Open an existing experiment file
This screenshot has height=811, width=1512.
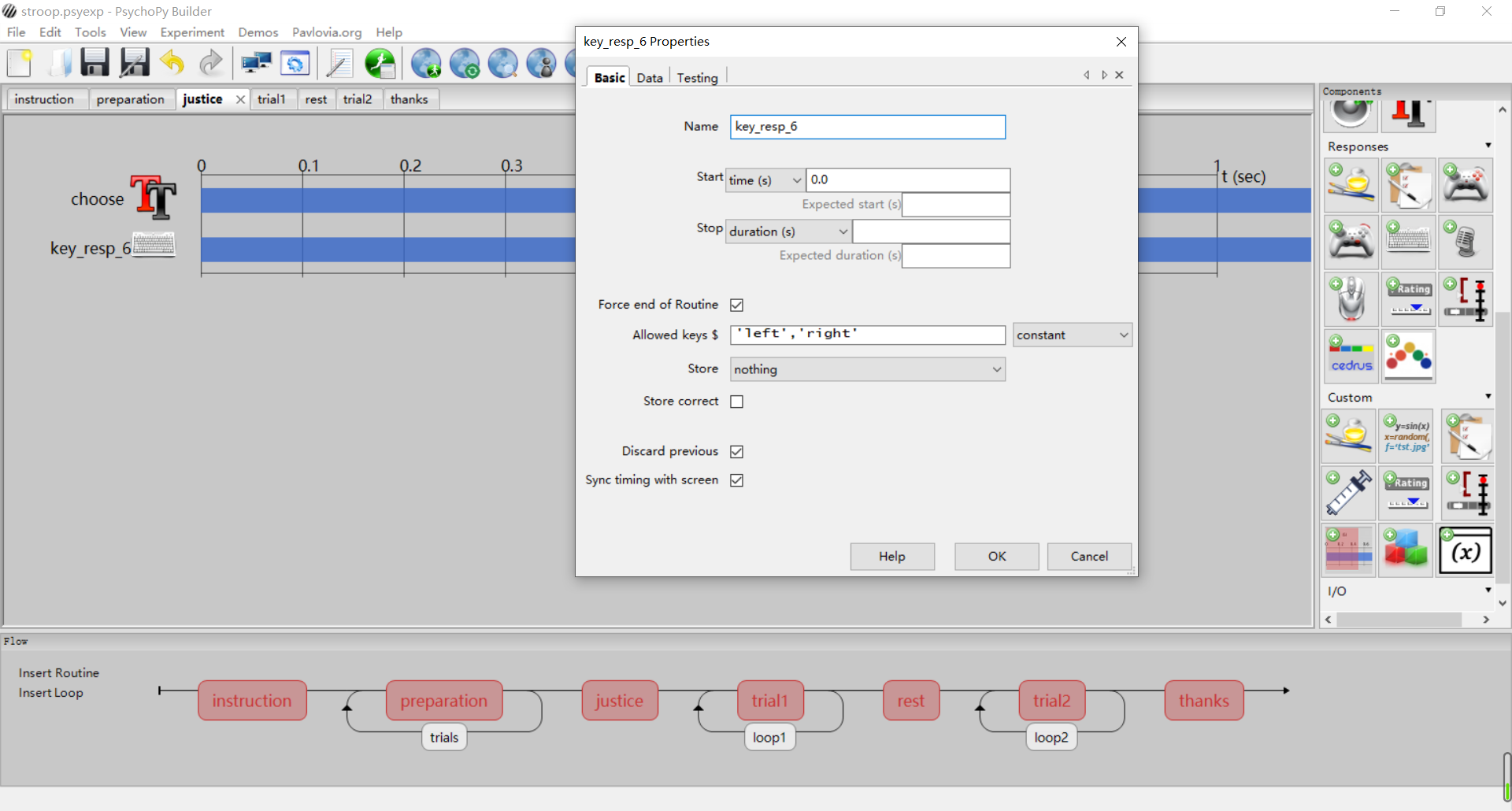[59, 63]
